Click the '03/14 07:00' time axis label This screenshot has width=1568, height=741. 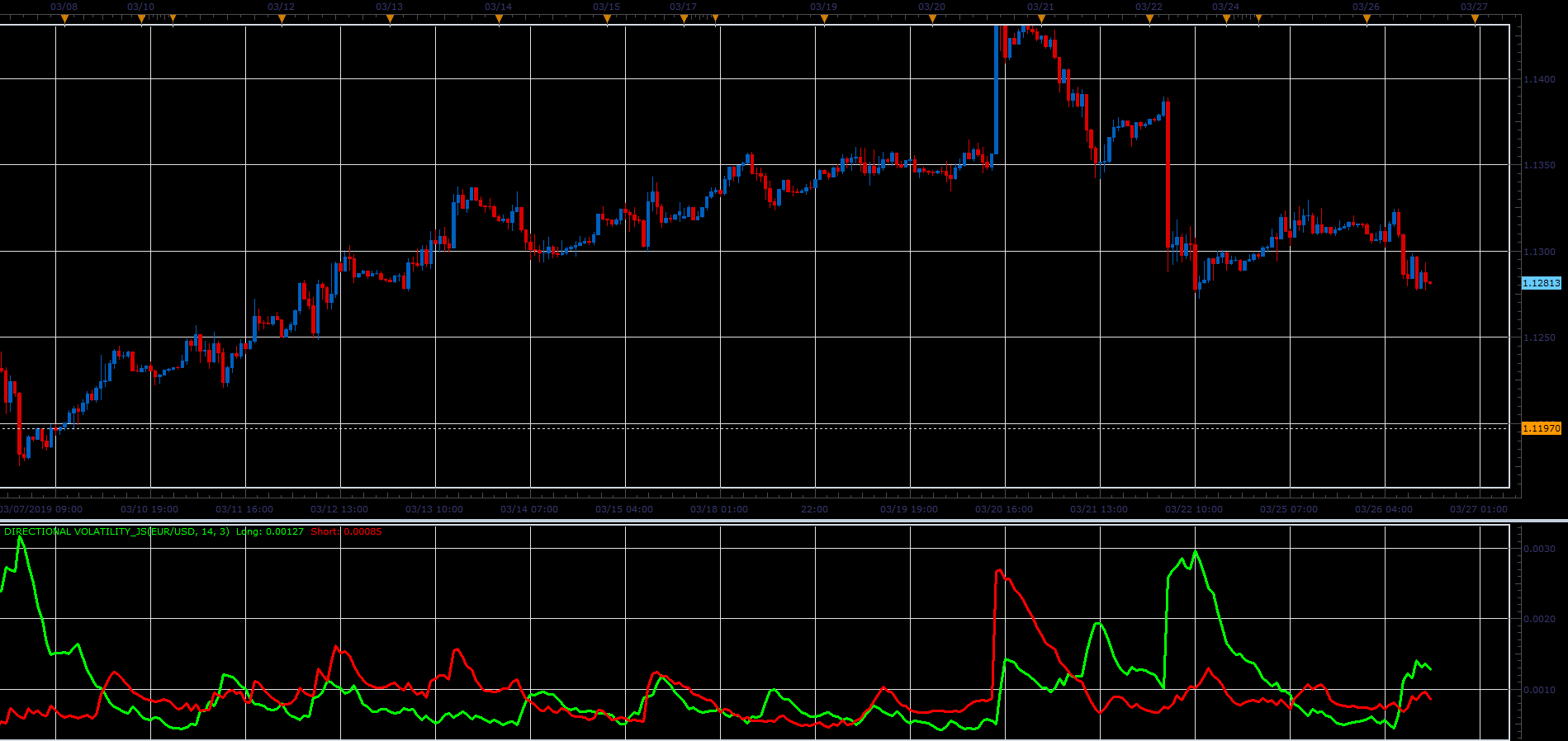coord(529,509)
